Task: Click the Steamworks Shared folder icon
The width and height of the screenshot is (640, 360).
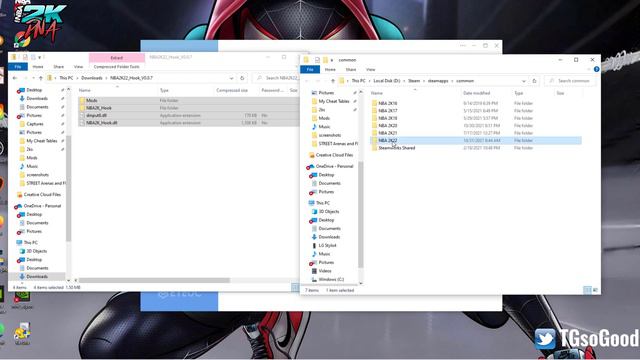Action: coord(374,148)
